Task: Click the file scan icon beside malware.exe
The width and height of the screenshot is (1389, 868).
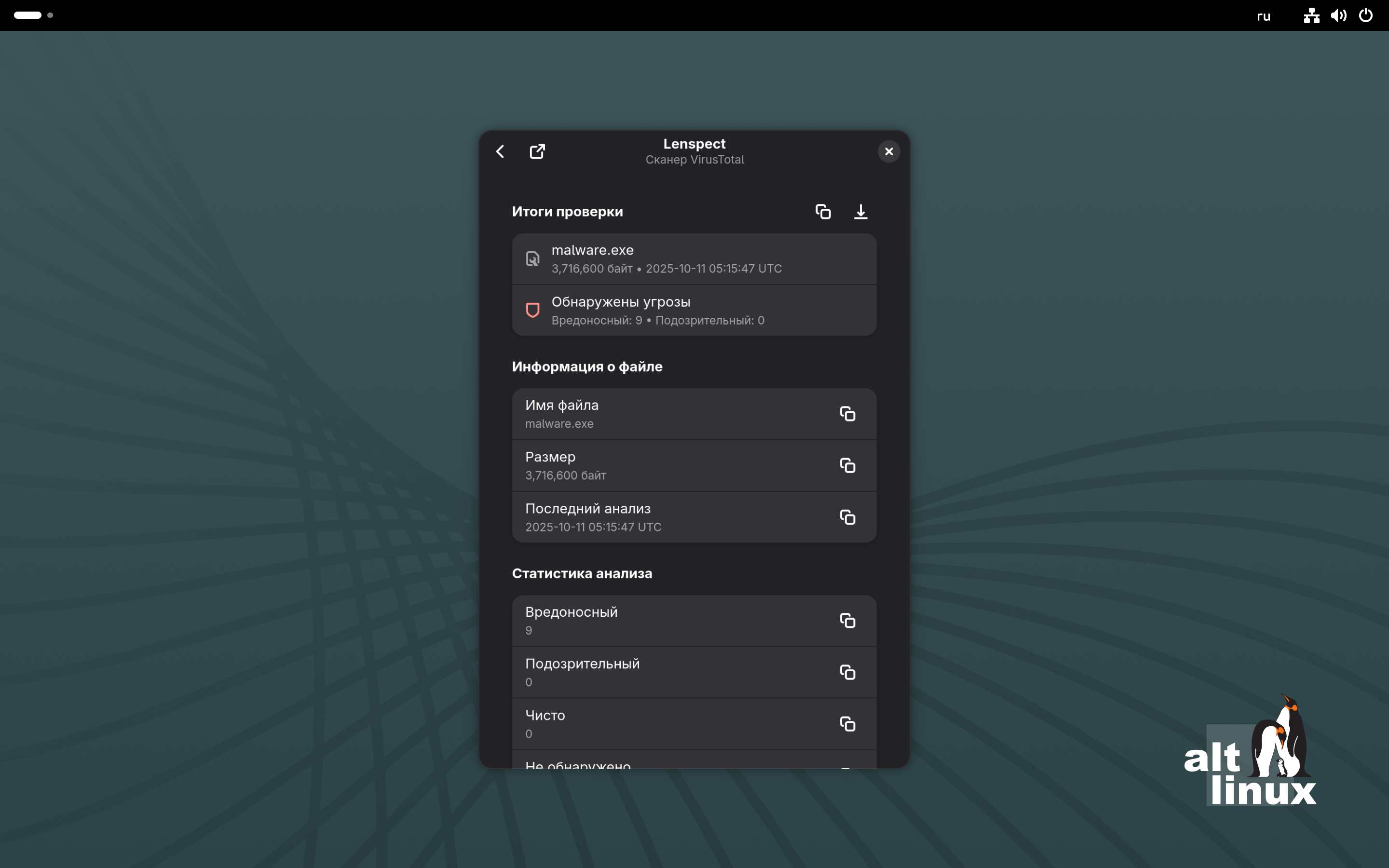Action: click(x=532, y=259)
